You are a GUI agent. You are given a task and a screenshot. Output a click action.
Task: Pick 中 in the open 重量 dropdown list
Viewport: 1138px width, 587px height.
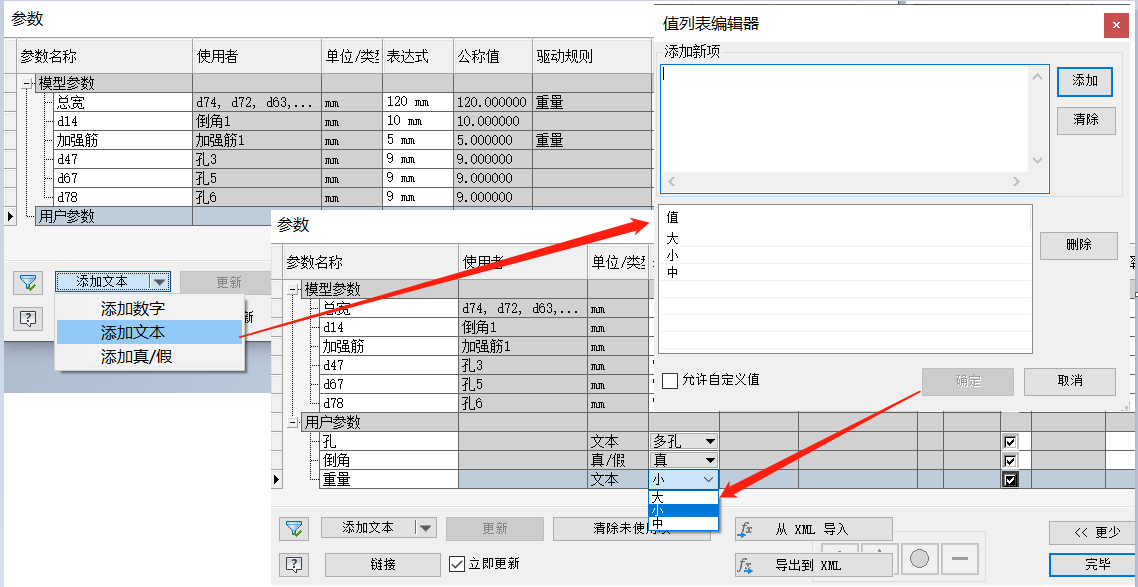tap(684, 523)
